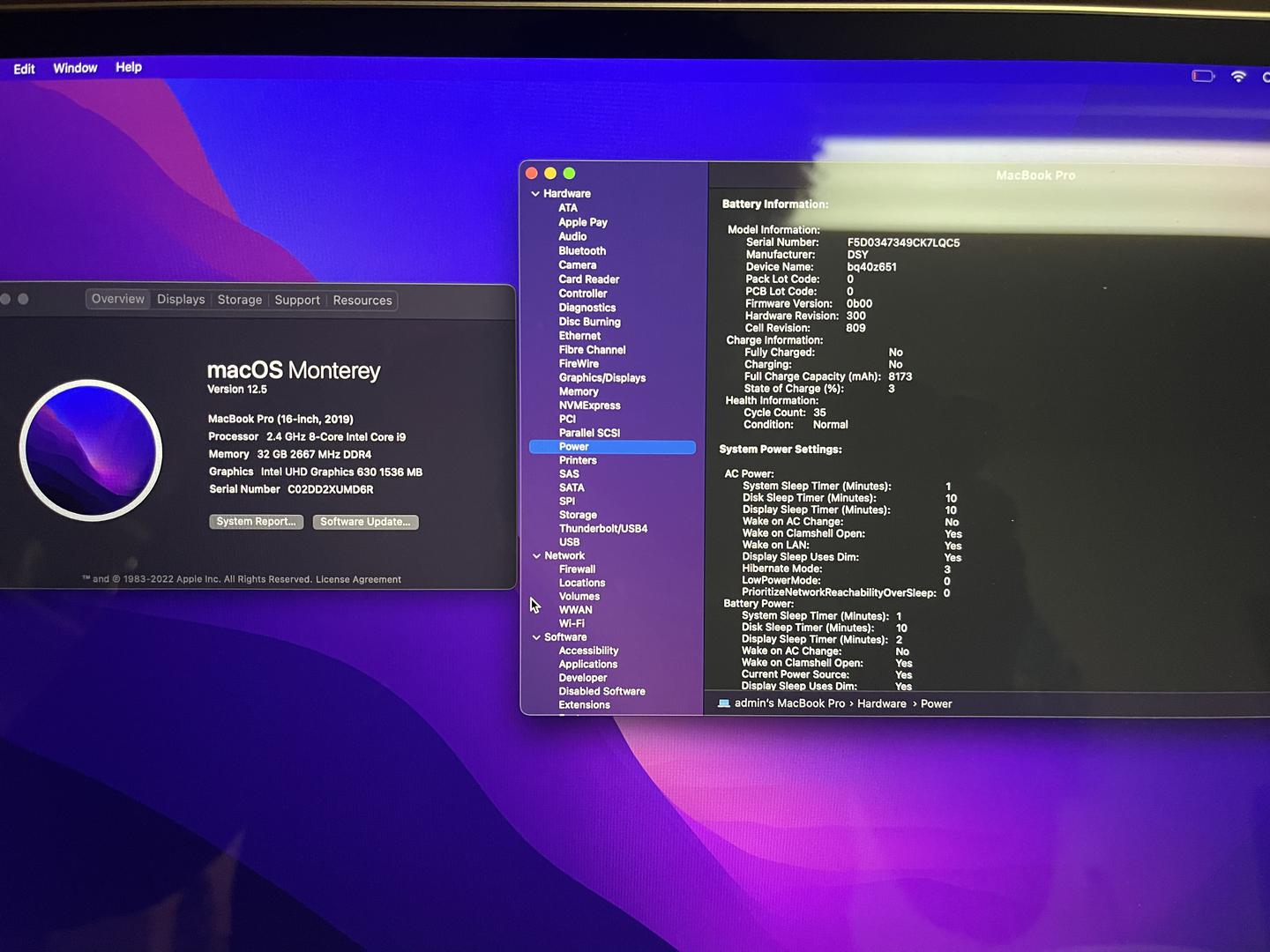
Task: Switch to the Displays tab
Action: click(x=181, y=300)
